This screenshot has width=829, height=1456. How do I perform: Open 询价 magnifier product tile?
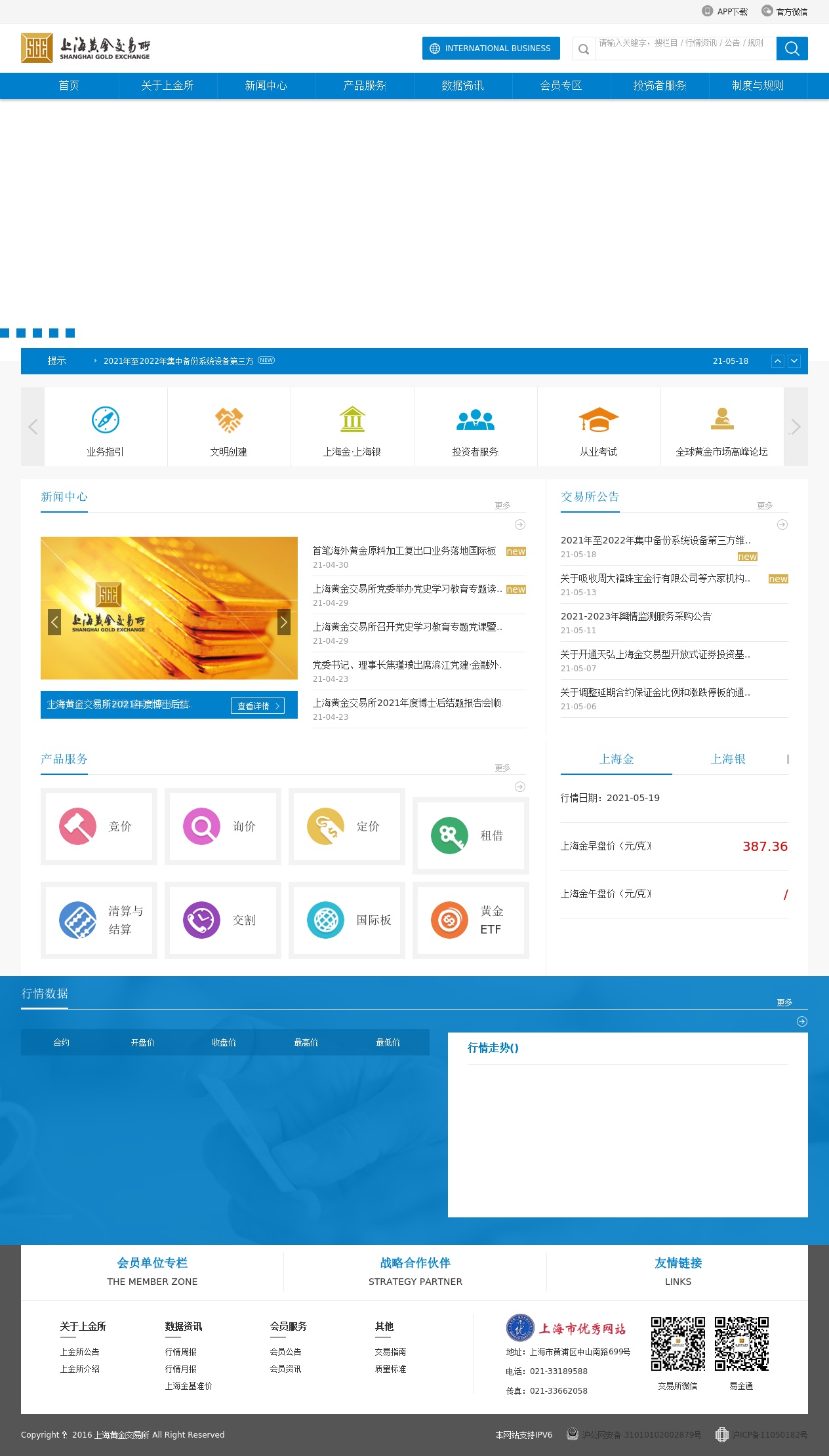tap(223, 827)
